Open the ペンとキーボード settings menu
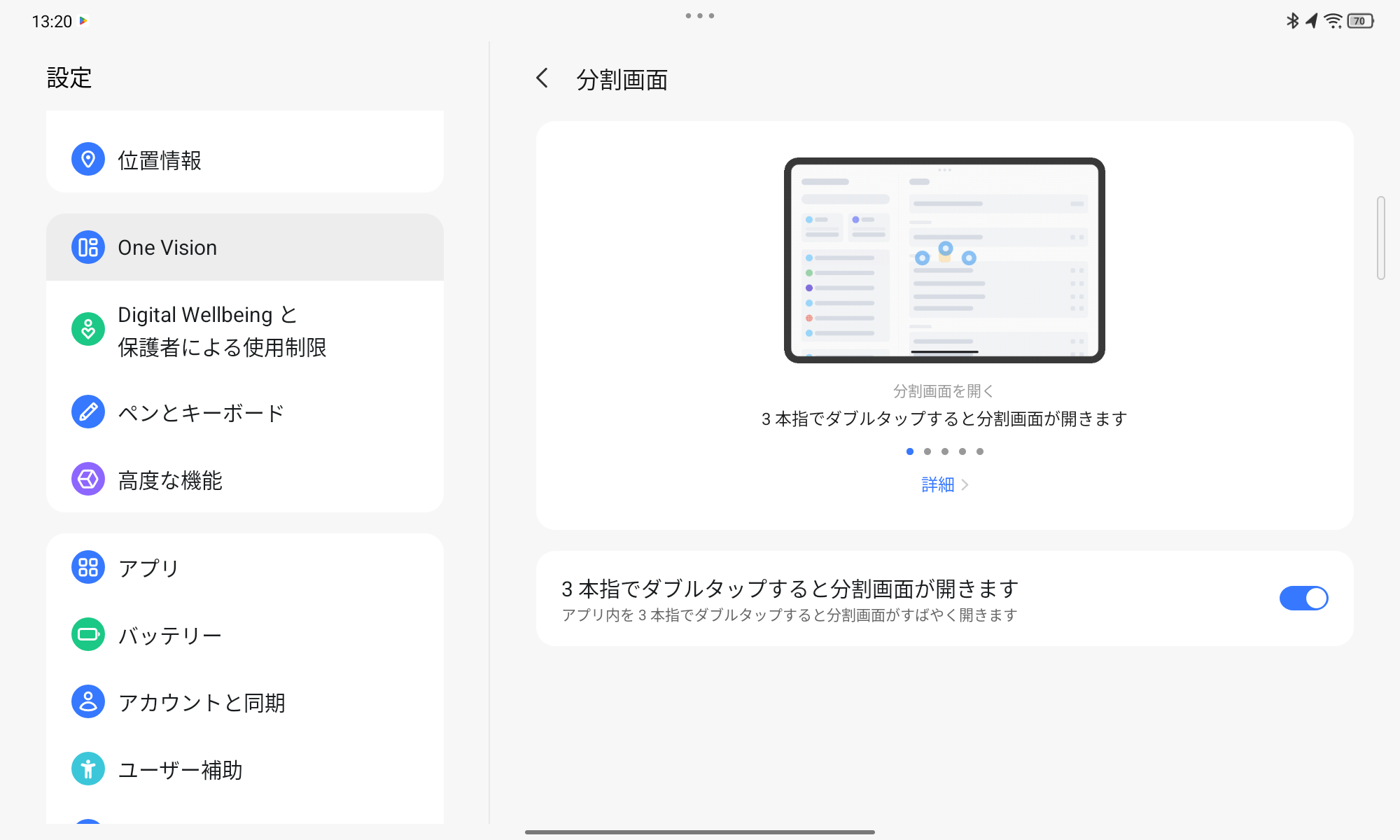Image resolution: width=1400 pixels, height=840 pixels. click(x=202, y=413)
